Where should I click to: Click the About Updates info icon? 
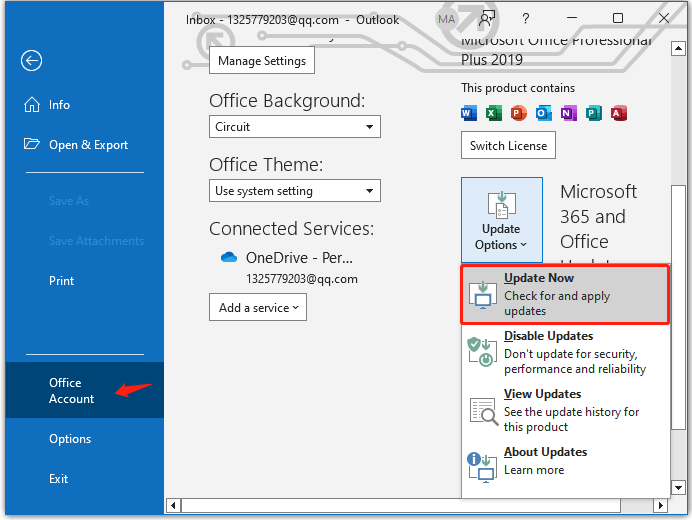(481, 467)
